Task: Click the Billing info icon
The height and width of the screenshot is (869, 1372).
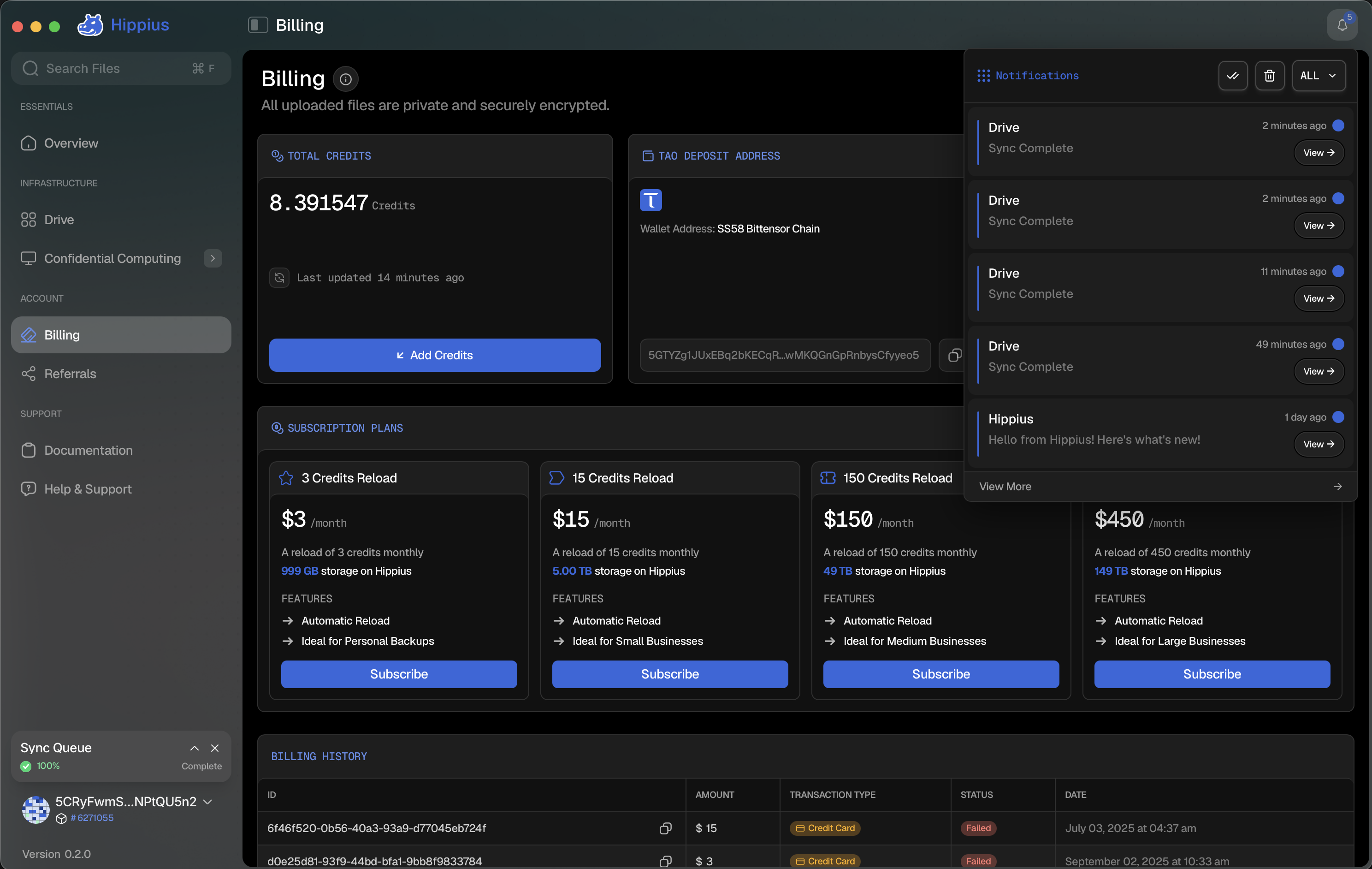Action: pyautogui.click(x=345, y=79)
